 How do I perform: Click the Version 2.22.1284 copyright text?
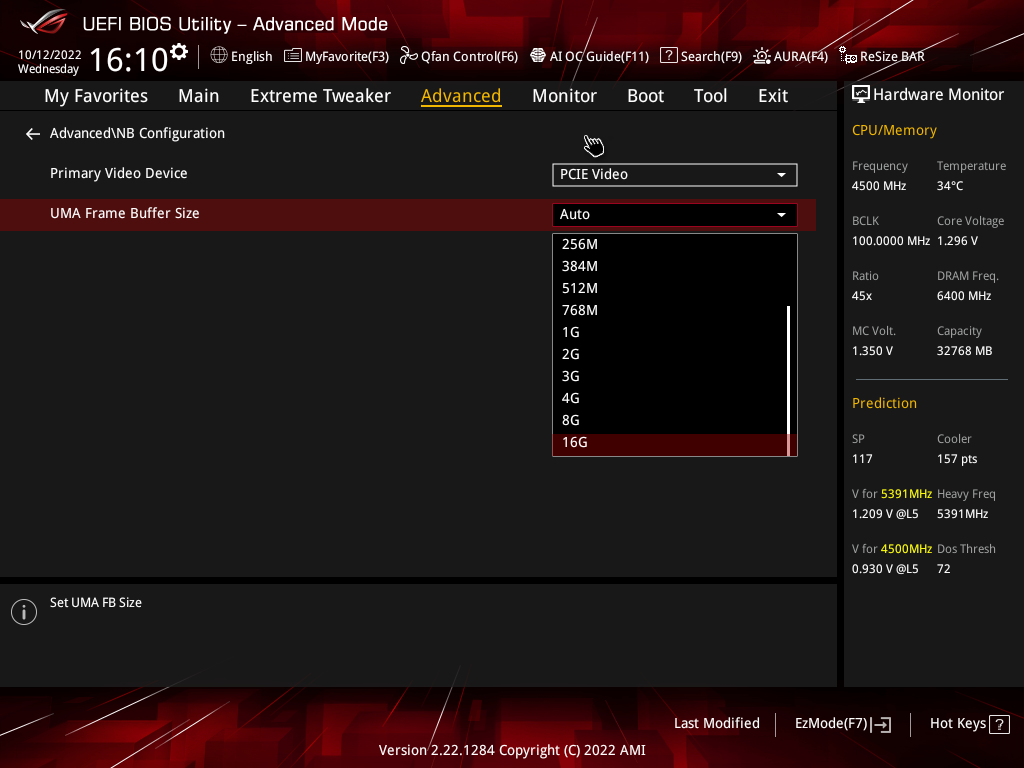[x=512, y=750]
